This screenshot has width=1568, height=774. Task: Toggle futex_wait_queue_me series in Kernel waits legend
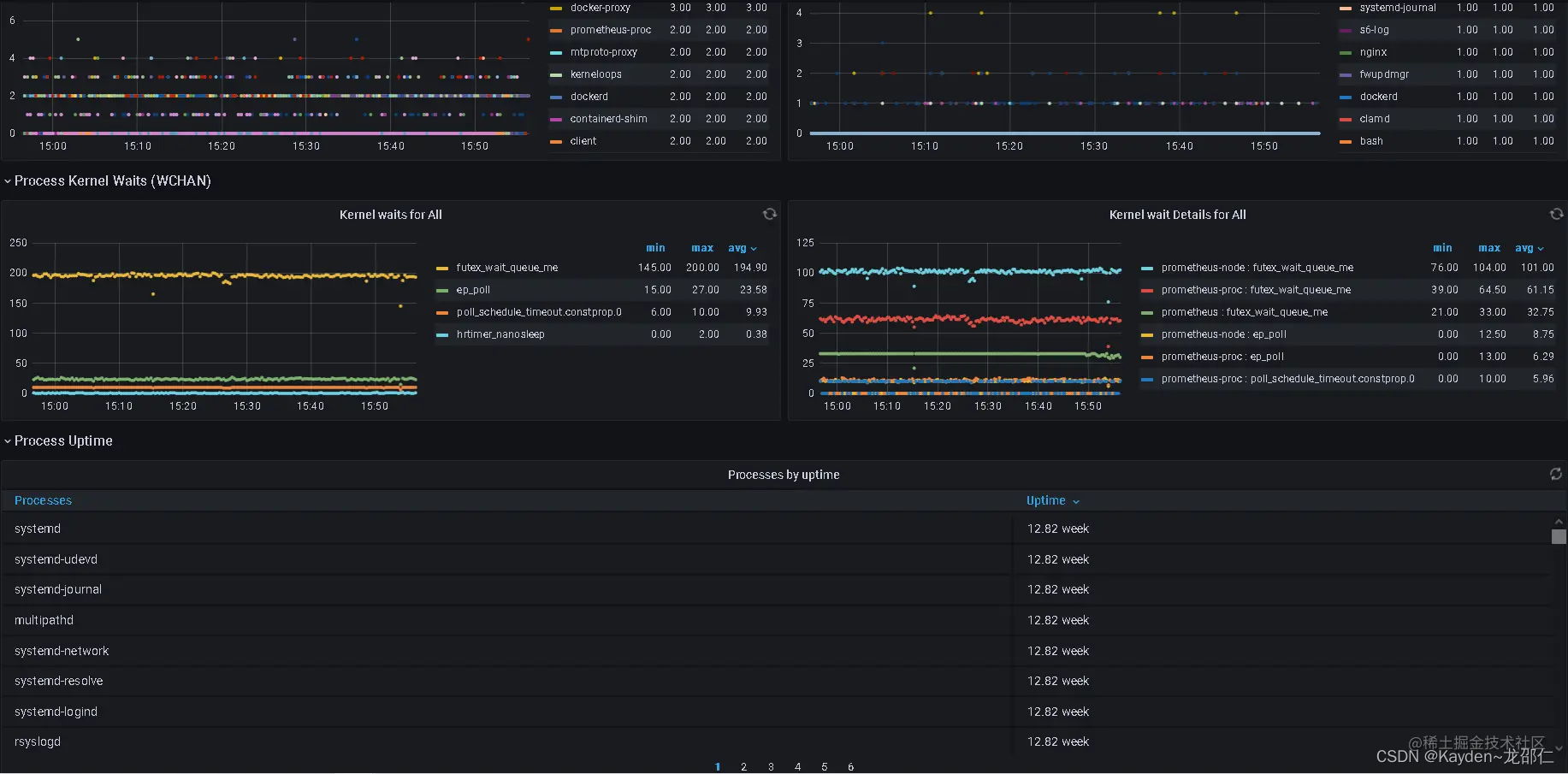coord(506,268)
